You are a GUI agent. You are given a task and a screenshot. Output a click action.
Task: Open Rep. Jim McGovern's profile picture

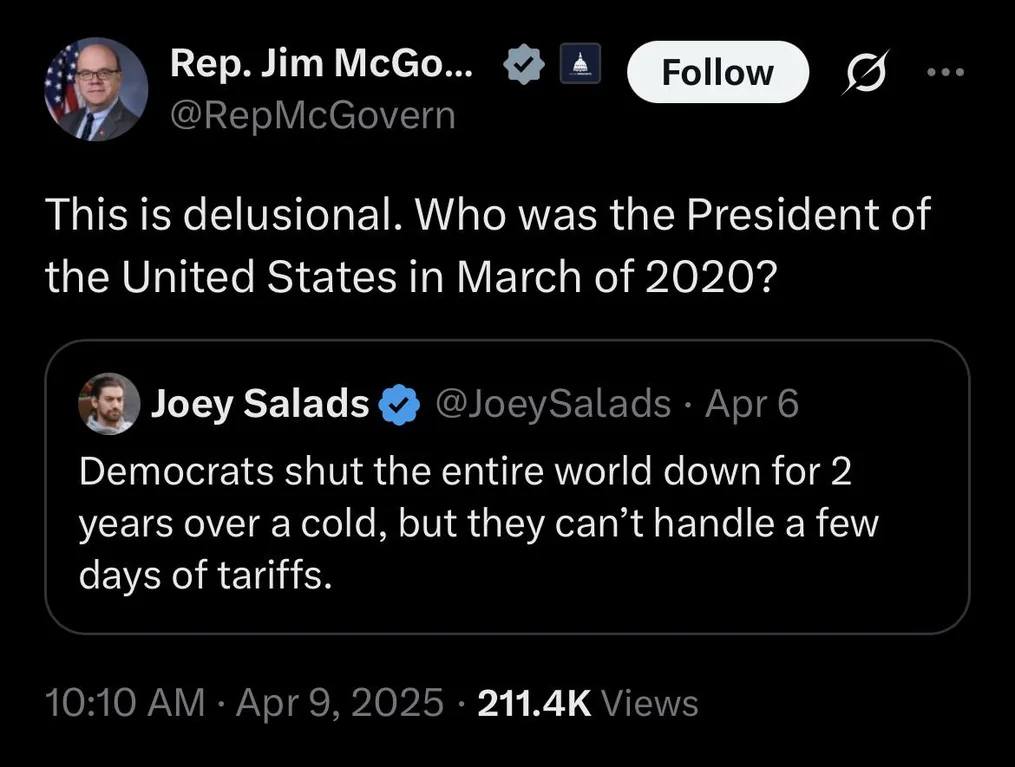coord(96,89)
